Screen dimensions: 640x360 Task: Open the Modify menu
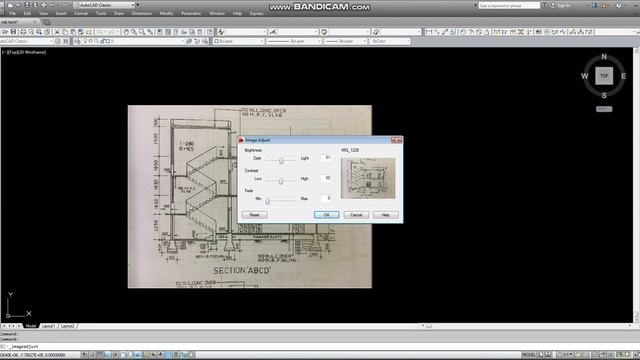coord(167,13)
